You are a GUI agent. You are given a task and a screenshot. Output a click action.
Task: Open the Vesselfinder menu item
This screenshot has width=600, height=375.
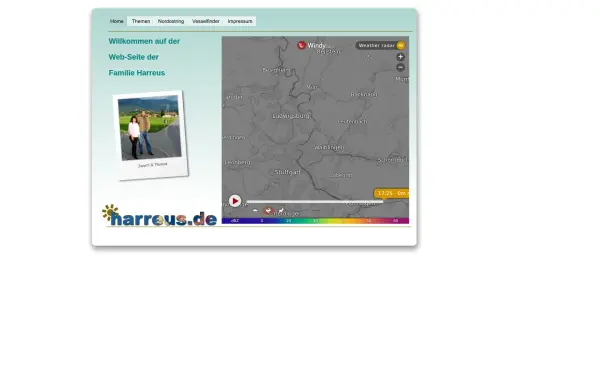point(206,21)
